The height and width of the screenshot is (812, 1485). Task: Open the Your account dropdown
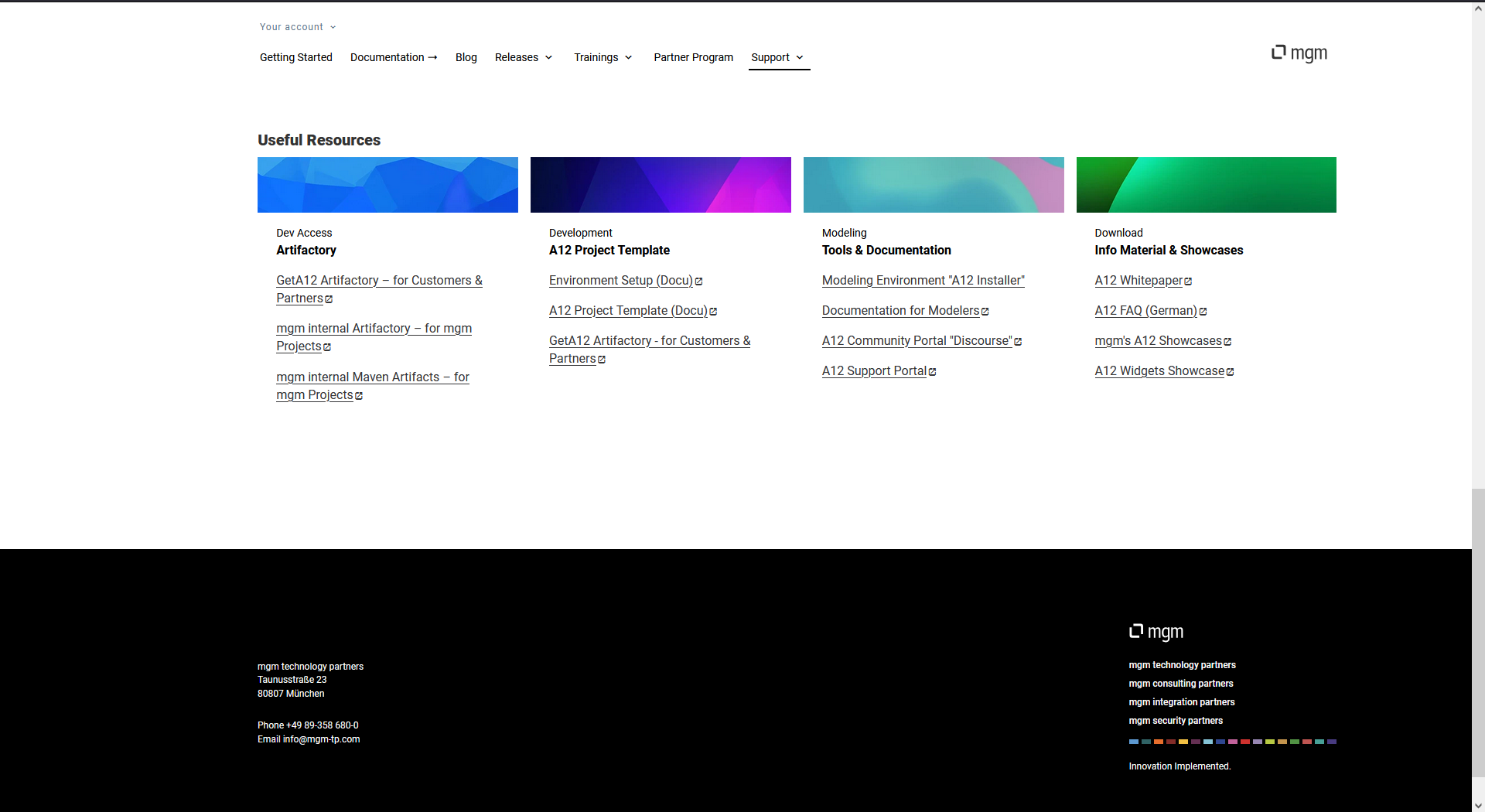(298, 27)
